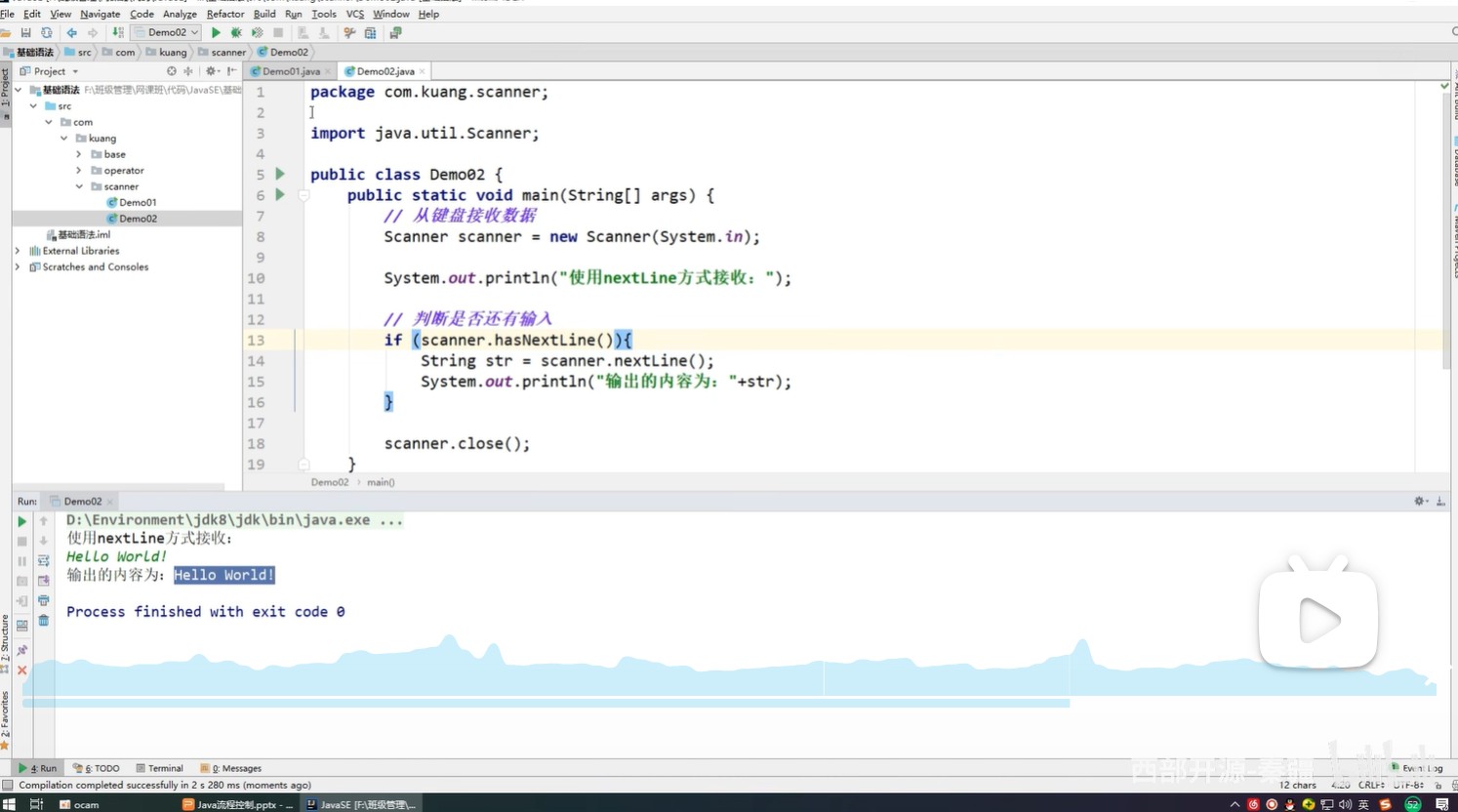The width and height of the screenshot is (1458, 812).
Task: Open Project panel gear settings
Action: (x=211, y=71)
